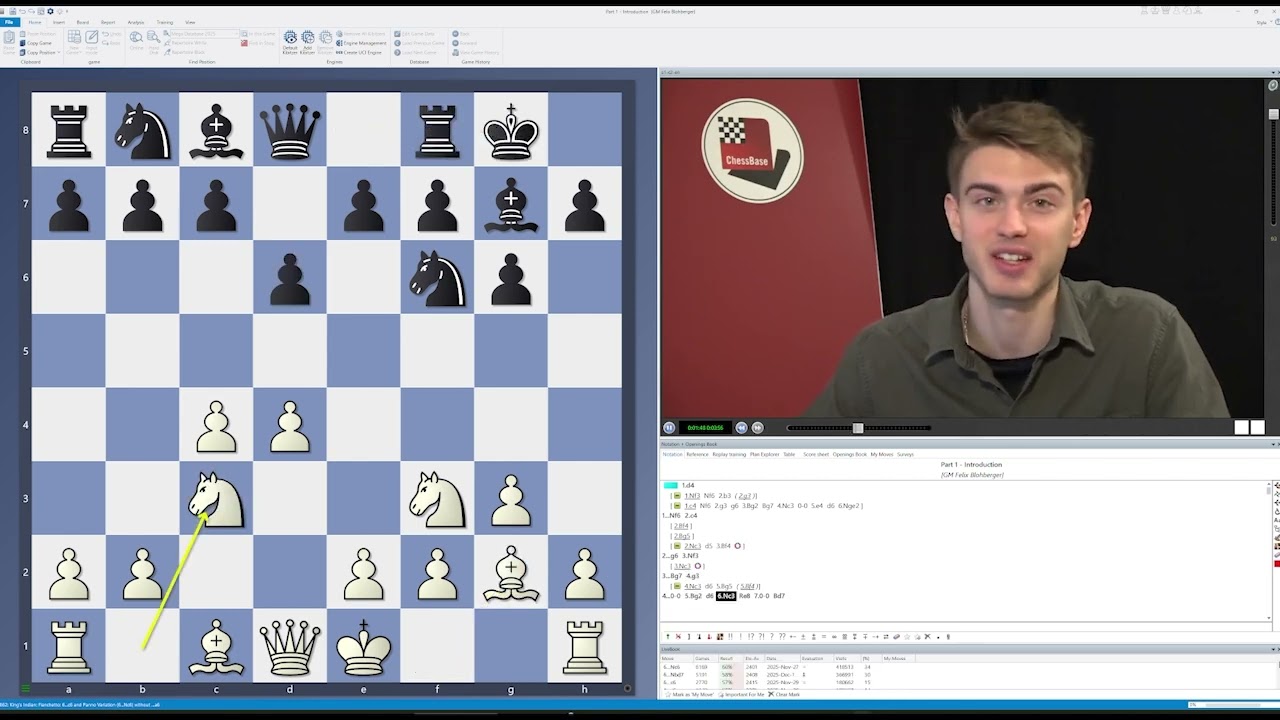The width and height of the screenshot is (1280, 720).
Task: Select the My Moves tab
Action: pos(882,454)
